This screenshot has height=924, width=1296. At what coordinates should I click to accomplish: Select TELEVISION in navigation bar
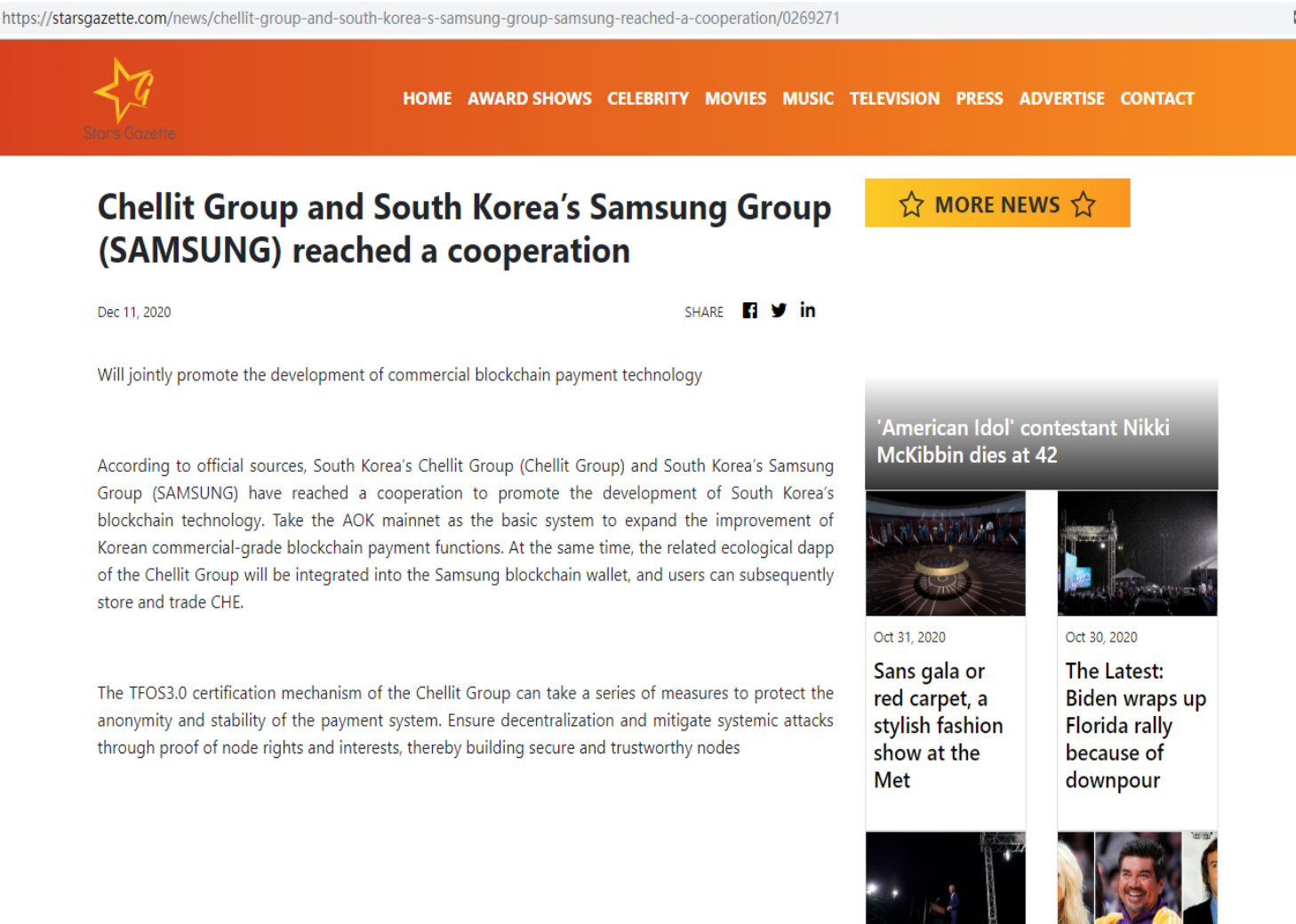pos(894,99)
